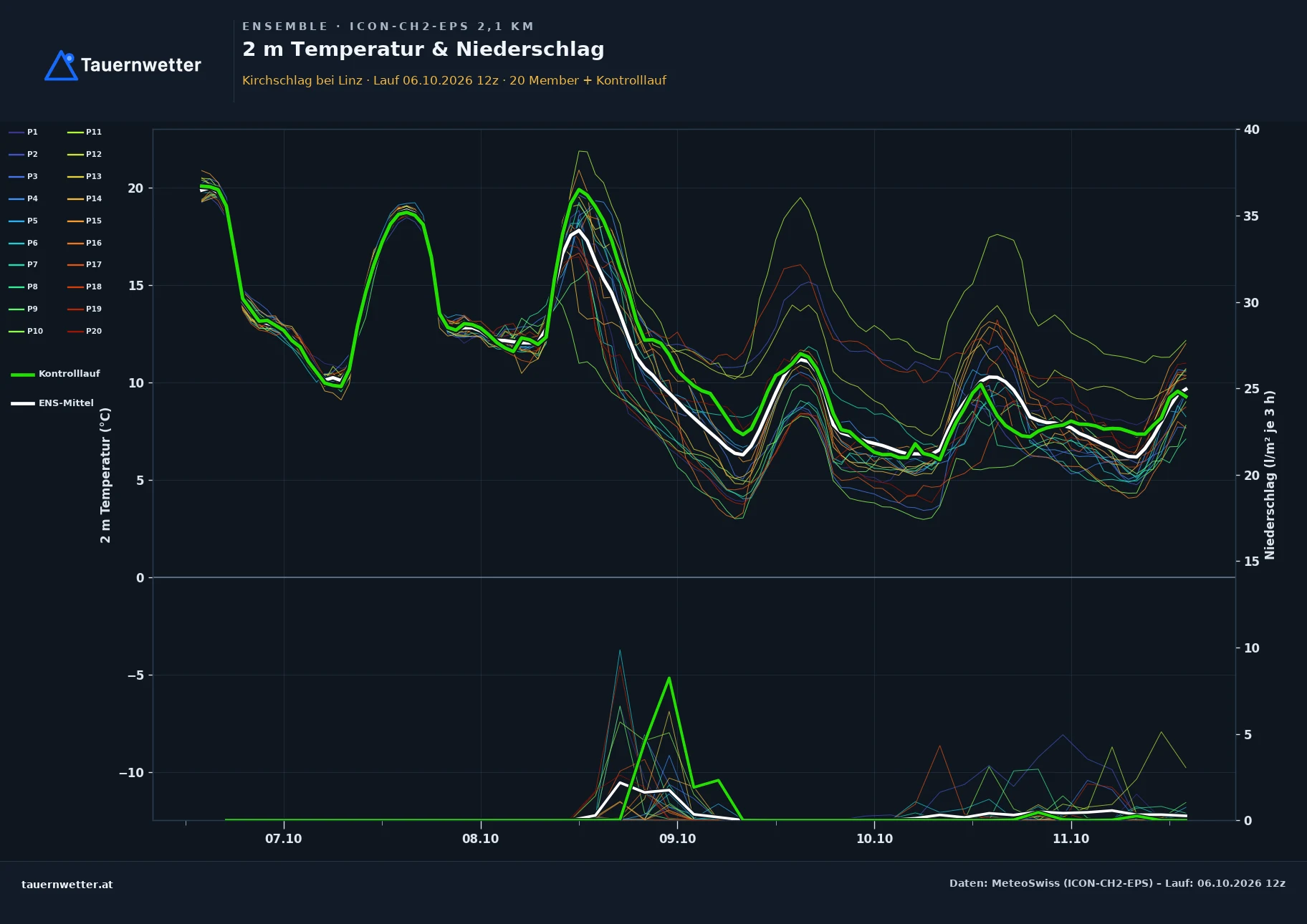The width and height of the screenshot is (1307, 924).
Task: Click the 07.10 date axis label
Action: tap(284, 839)
